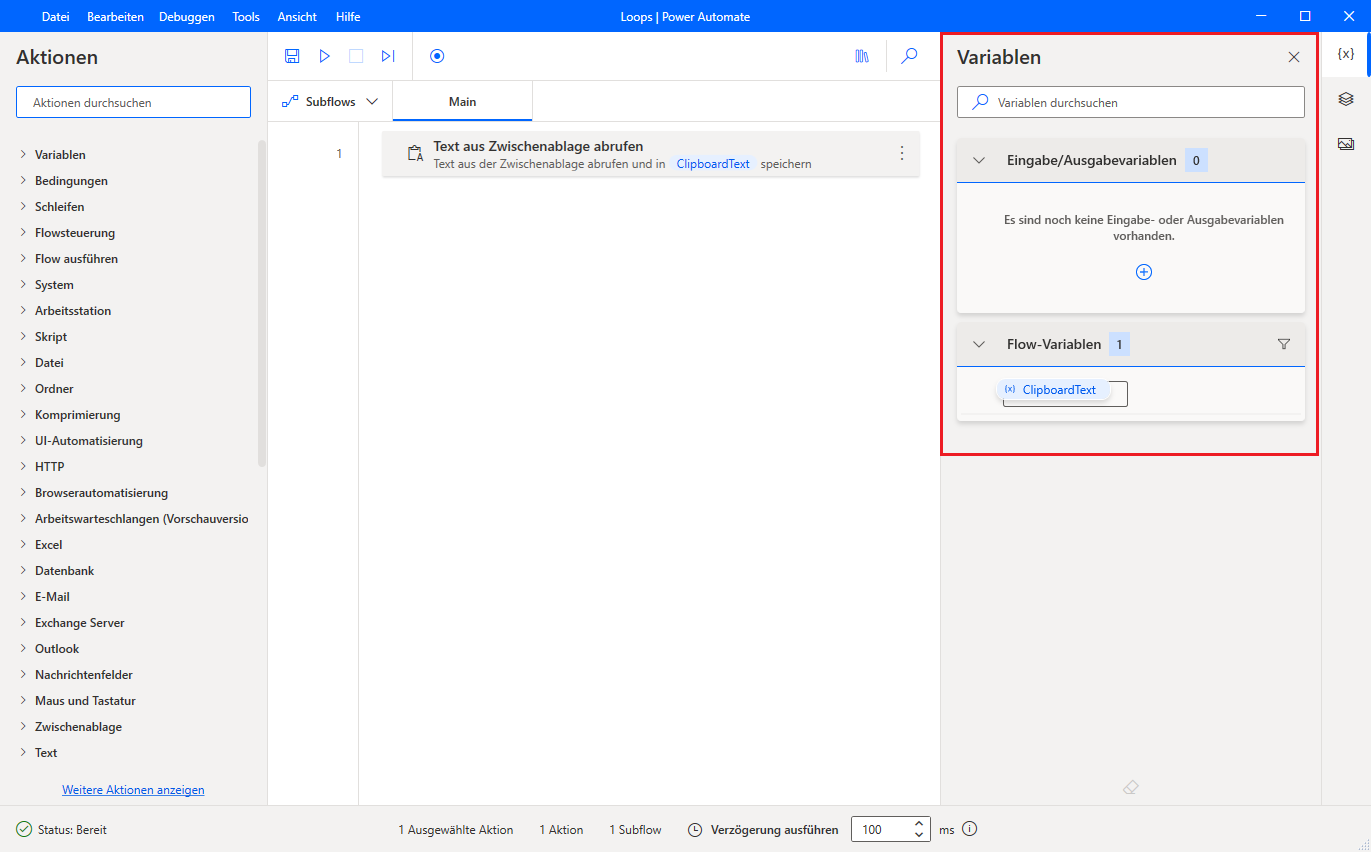This screenshot has width=1371, height=852.
Task: Expand the Outlook actions group
Action: click(x=23, y=648)
